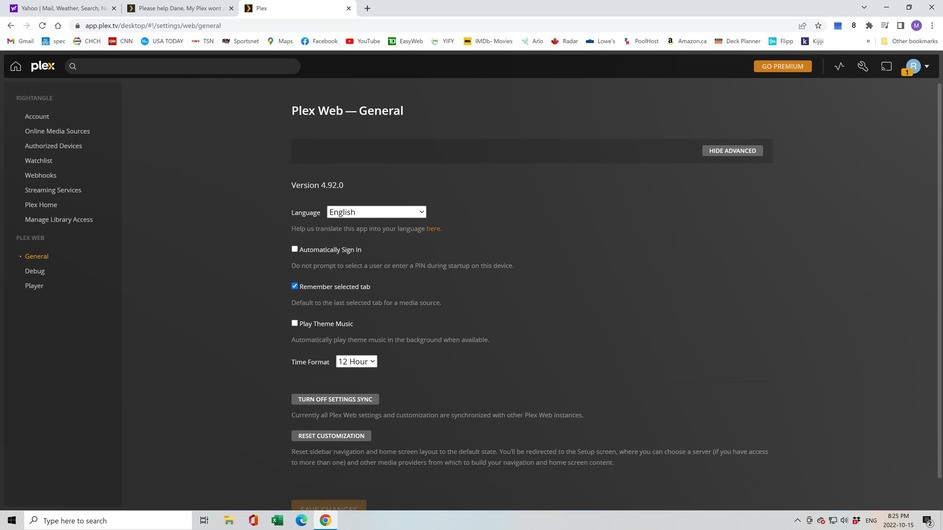Open the Amazon.ca bookmark

coord(686,41)
